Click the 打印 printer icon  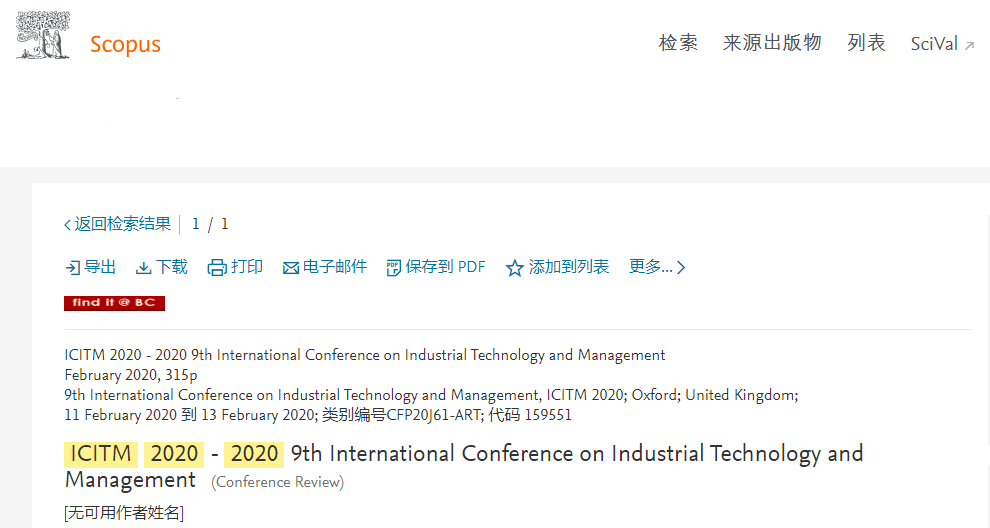tap(217, 268)
